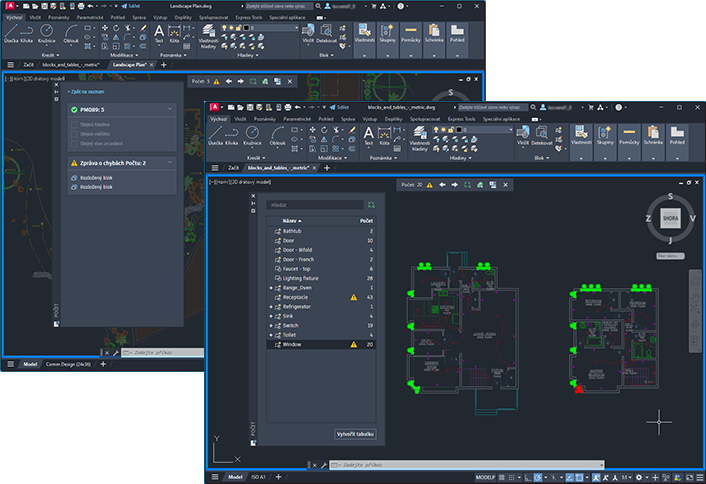Open Vložit ribbon tab in front window
Screen dimensions: 706x484
pos(240,119)
